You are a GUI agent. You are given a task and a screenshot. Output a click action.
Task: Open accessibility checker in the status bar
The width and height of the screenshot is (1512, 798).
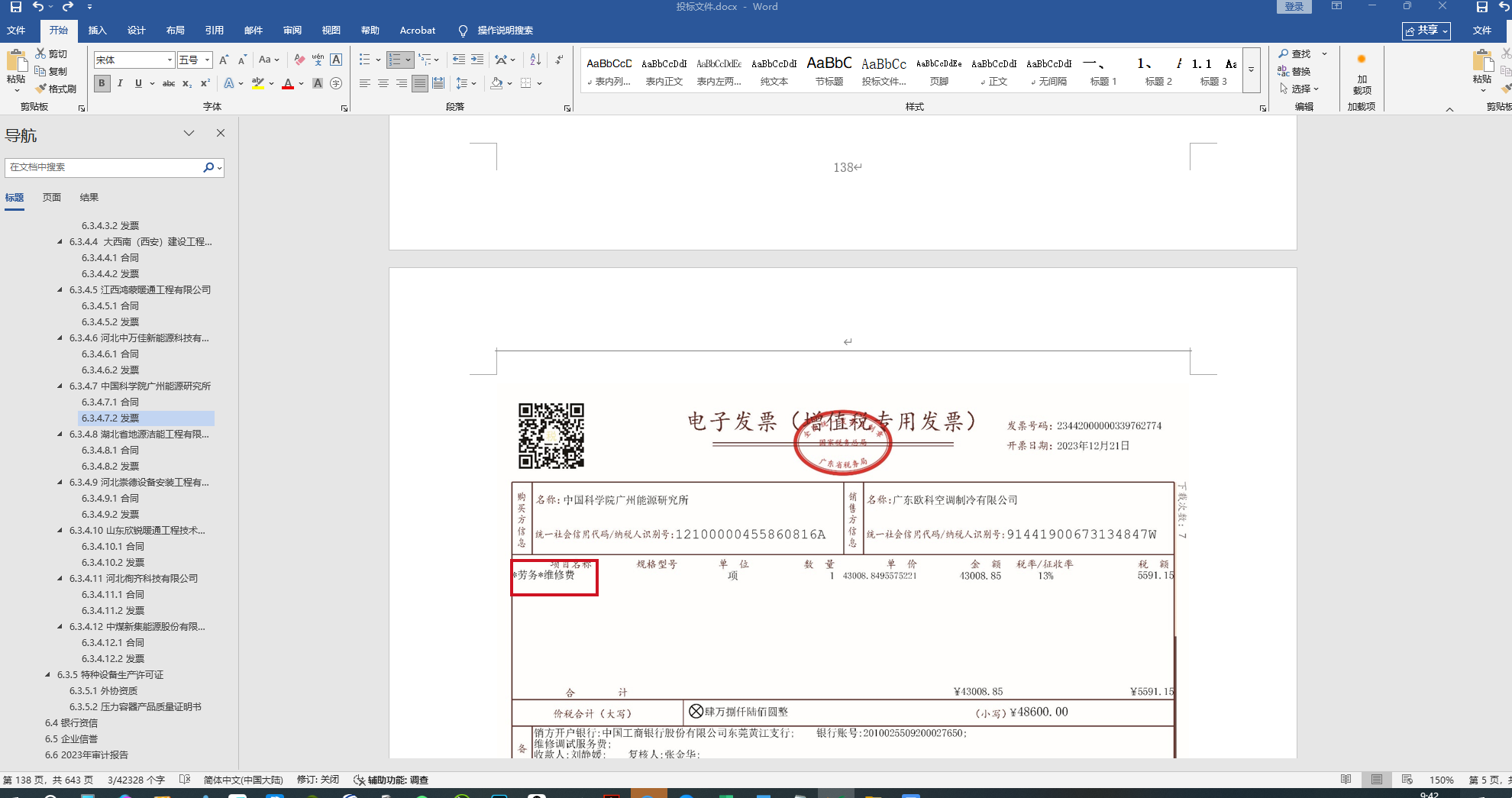click(x=391, y=780)
